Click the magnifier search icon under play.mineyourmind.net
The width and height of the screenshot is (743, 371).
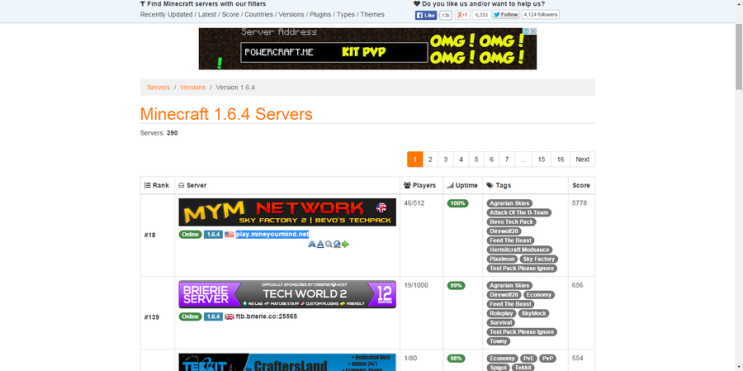coord(328,244)
